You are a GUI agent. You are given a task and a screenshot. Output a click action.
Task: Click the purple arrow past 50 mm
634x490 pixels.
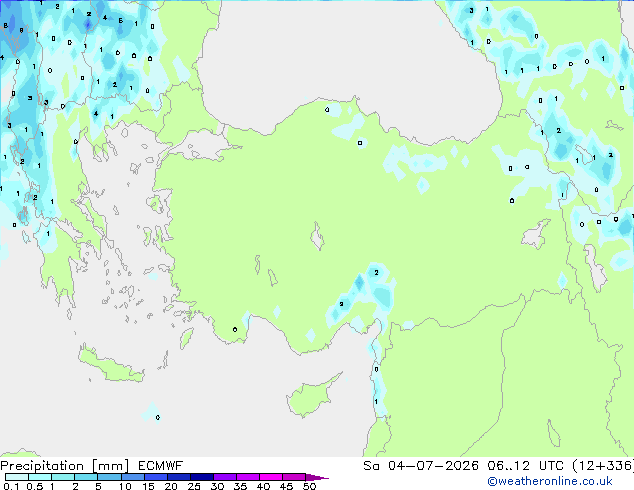pos(317,477)
